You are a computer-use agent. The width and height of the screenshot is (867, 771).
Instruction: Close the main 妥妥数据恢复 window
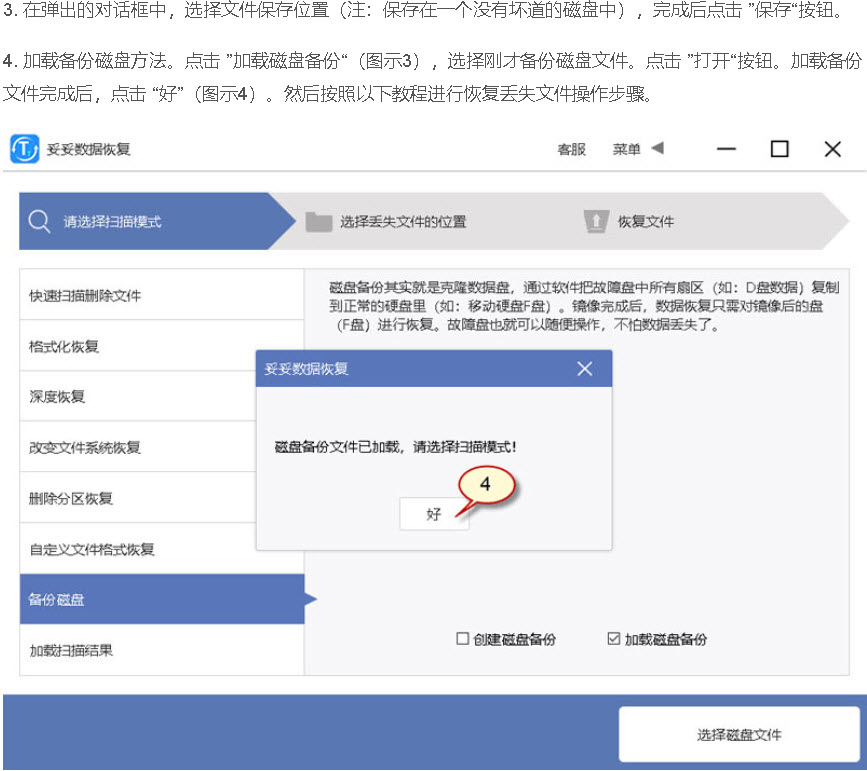832,149
